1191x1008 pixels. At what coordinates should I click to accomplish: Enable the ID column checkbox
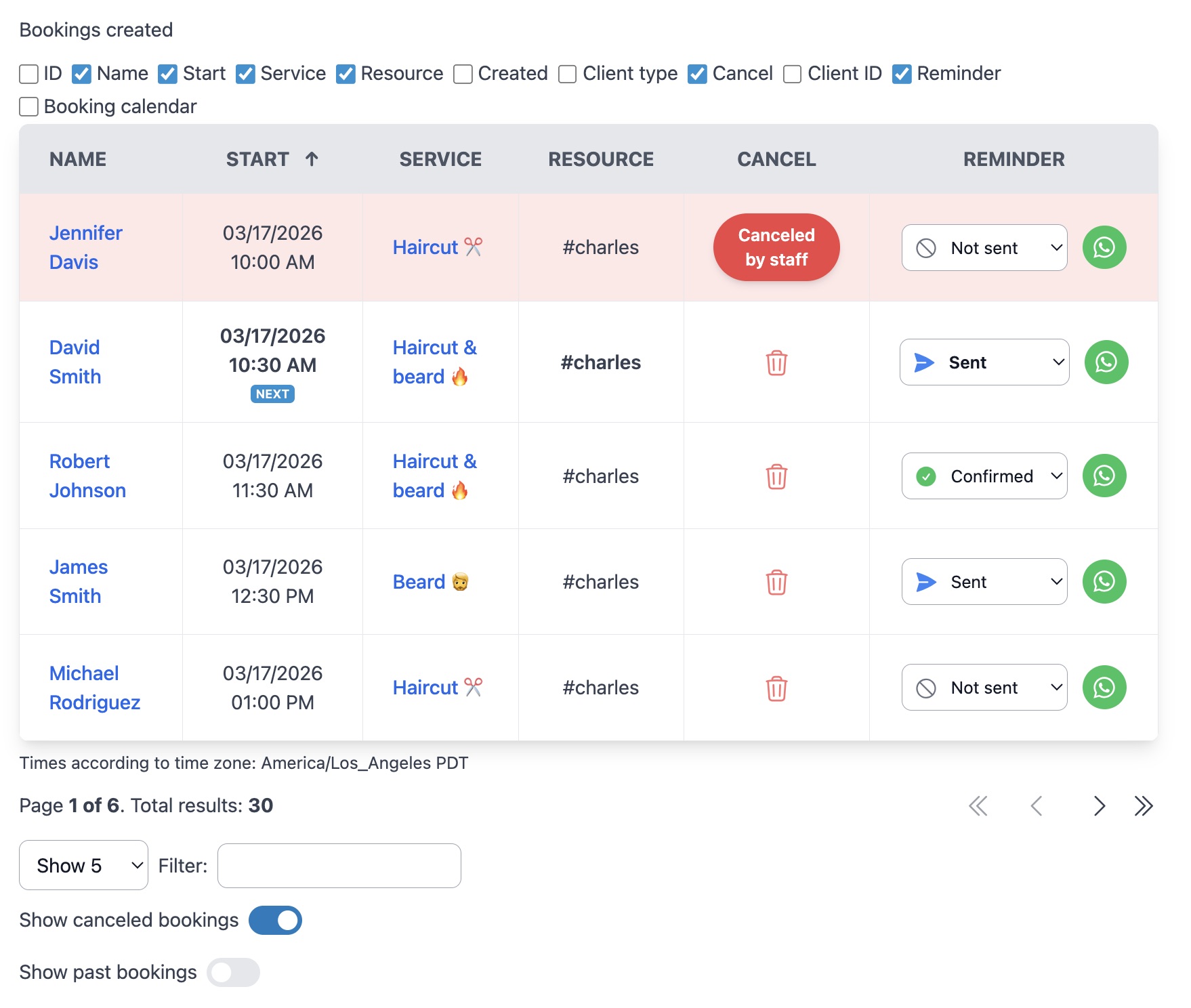(x=29, y=74)
